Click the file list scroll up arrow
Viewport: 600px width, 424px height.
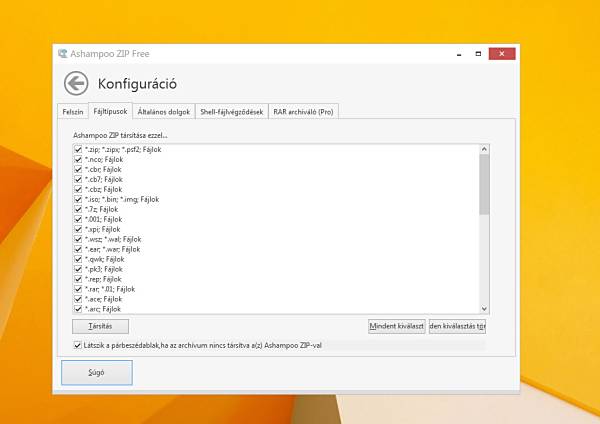tap(484, 149)
